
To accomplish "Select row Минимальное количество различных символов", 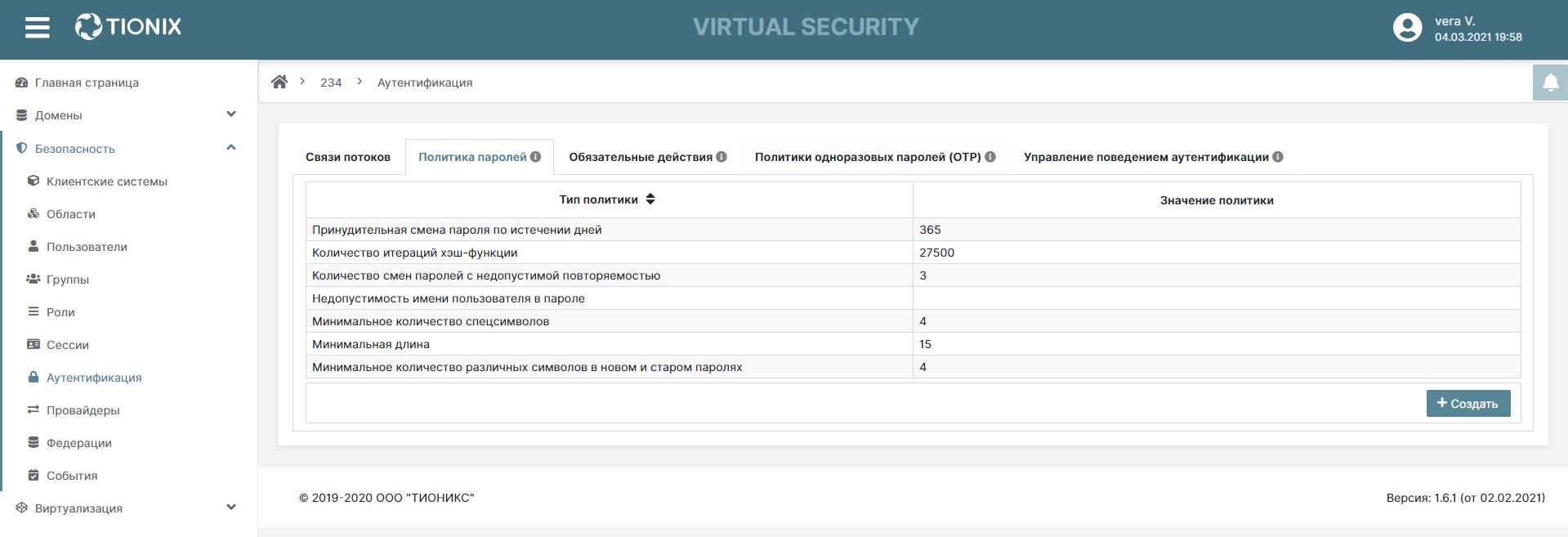I will pos(913,367).
